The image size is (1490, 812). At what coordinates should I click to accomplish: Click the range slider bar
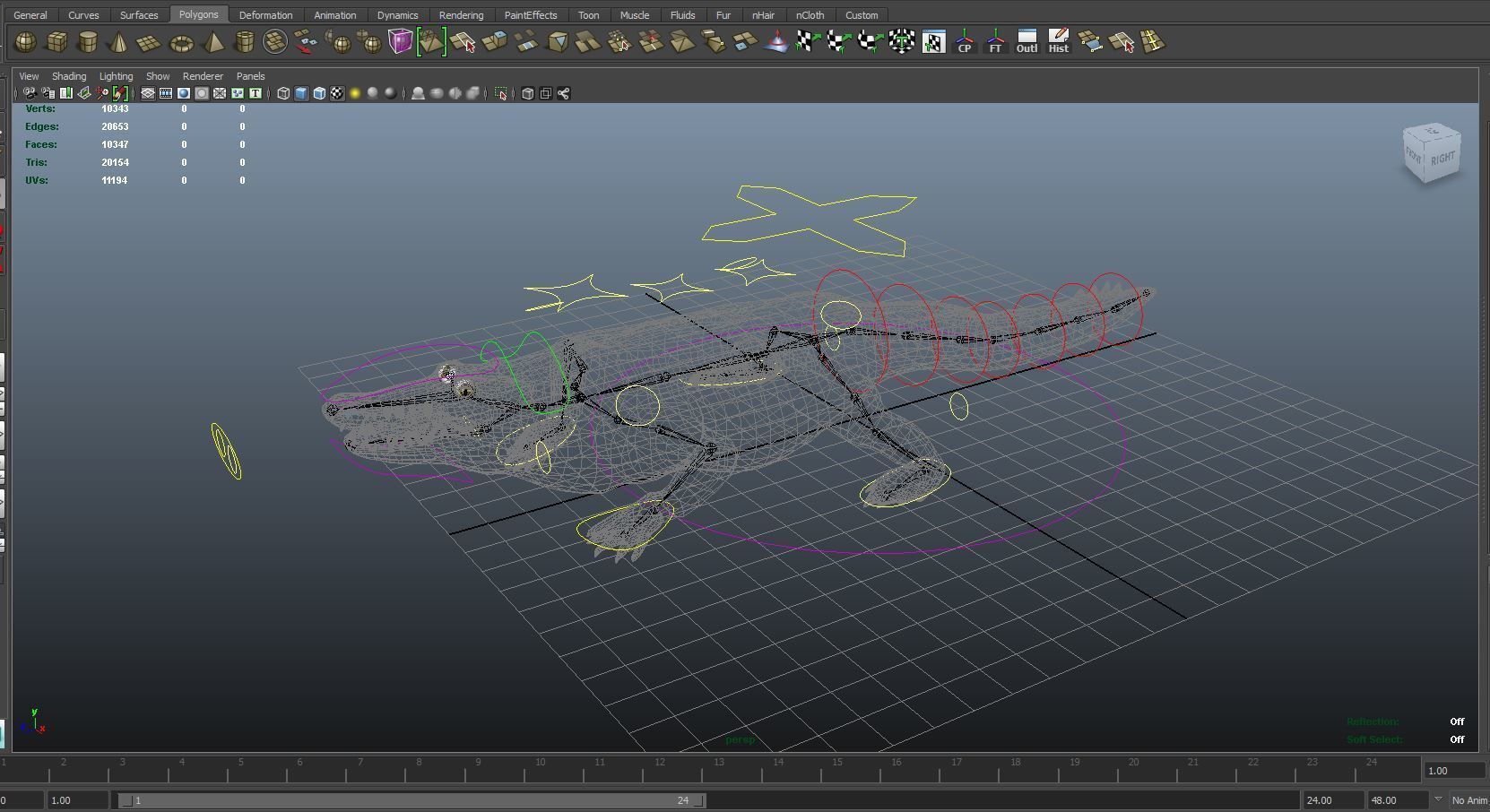click(411, 800)
